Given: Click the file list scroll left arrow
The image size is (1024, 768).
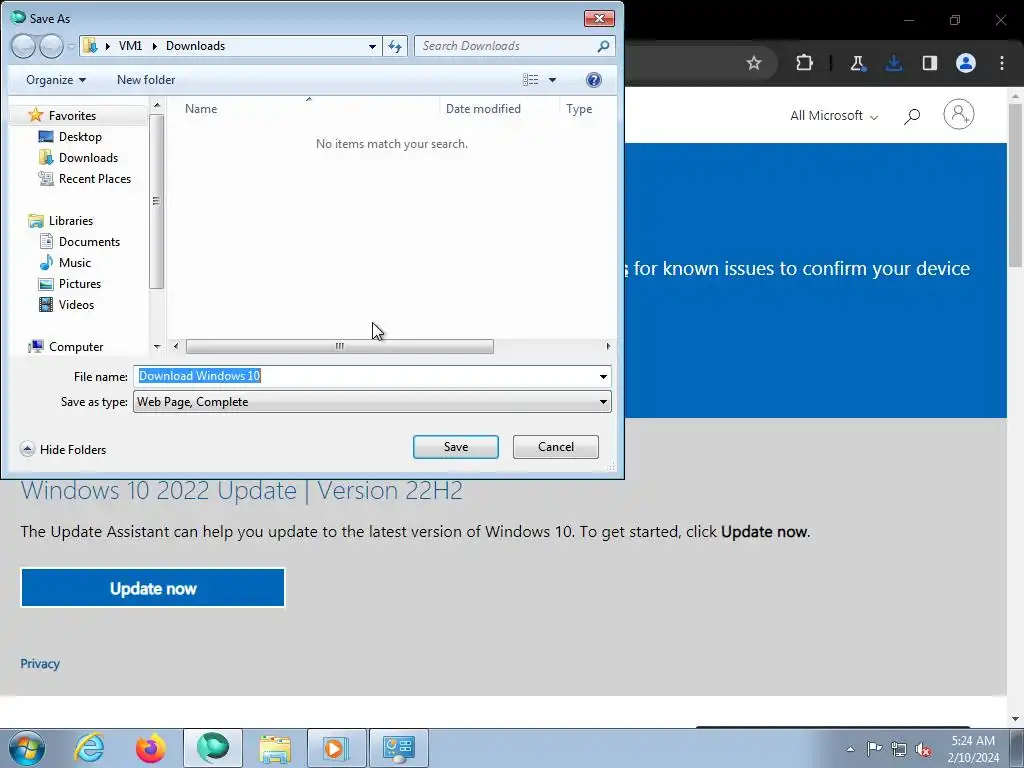Looking at the screenshot, I should pos(176,346).
